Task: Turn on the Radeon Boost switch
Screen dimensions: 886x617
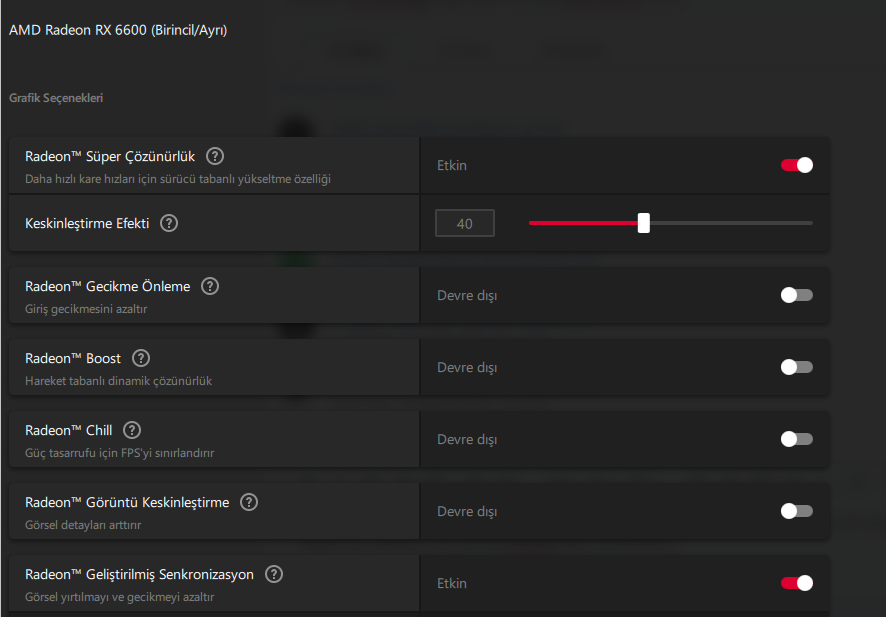Action: pyautogui.click(x=797, y=367)
